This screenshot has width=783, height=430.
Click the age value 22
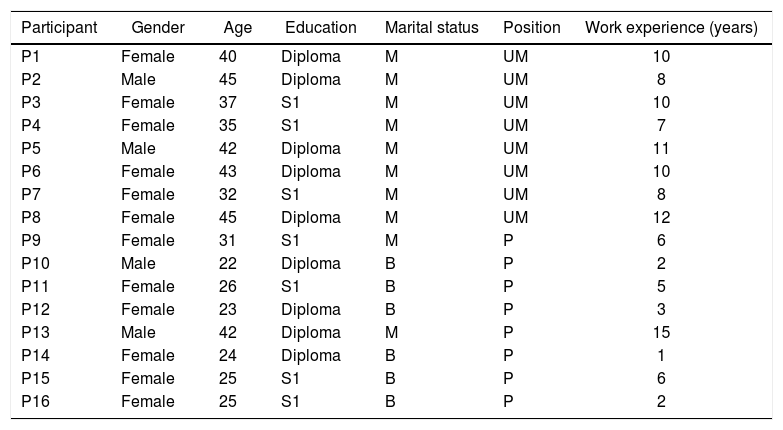click(228, 264)
